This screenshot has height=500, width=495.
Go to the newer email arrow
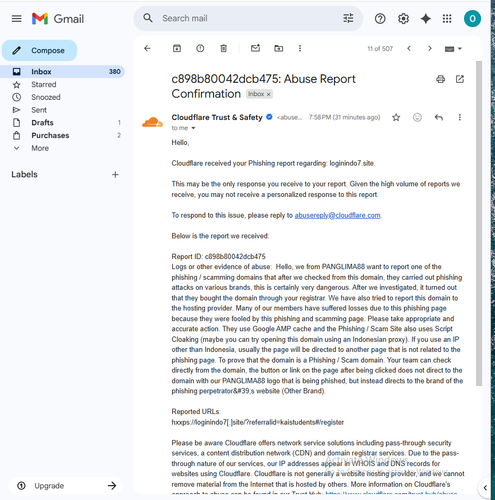[409, 49]
